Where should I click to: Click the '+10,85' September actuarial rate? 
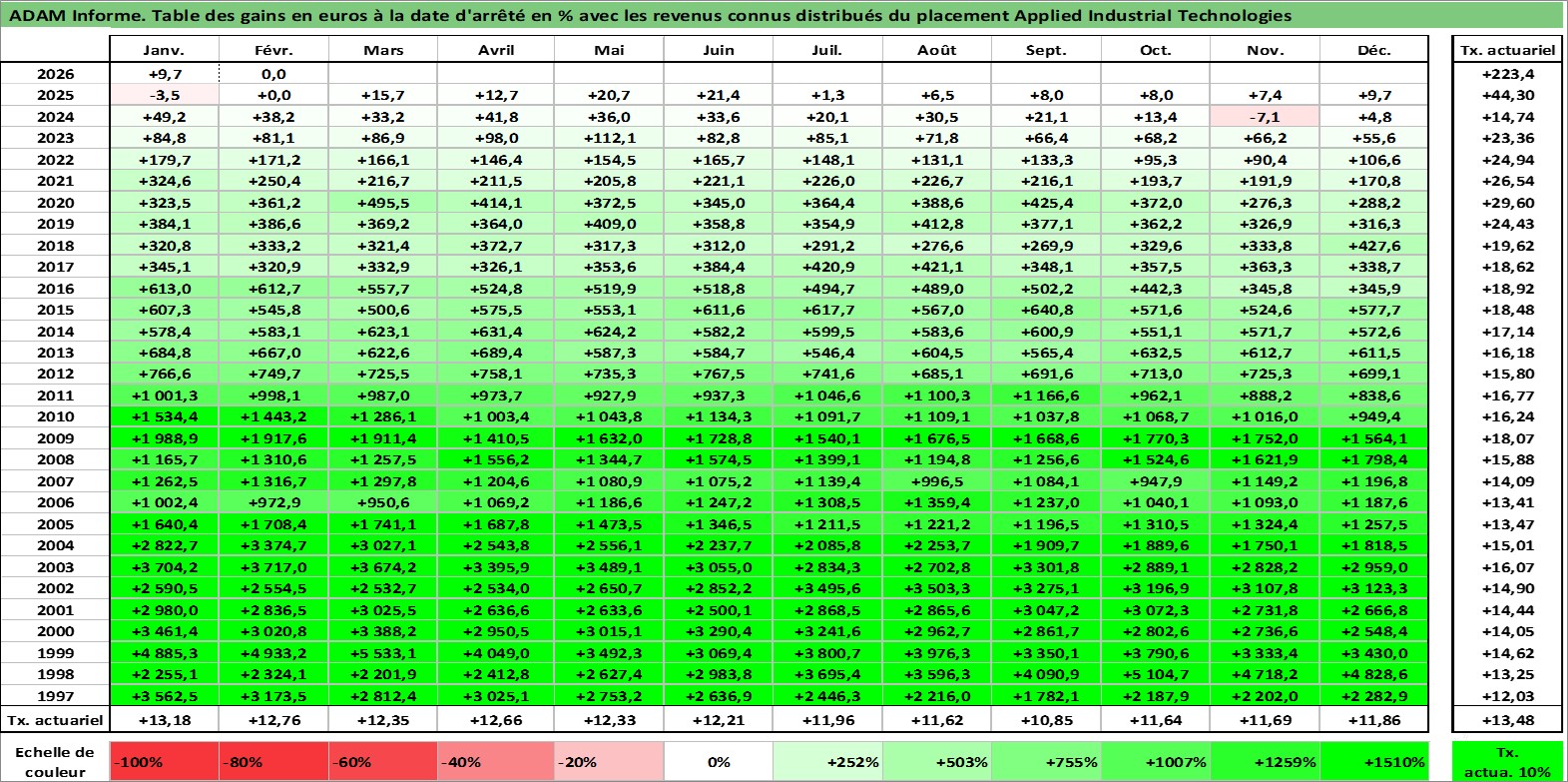tap(1046, 720)
